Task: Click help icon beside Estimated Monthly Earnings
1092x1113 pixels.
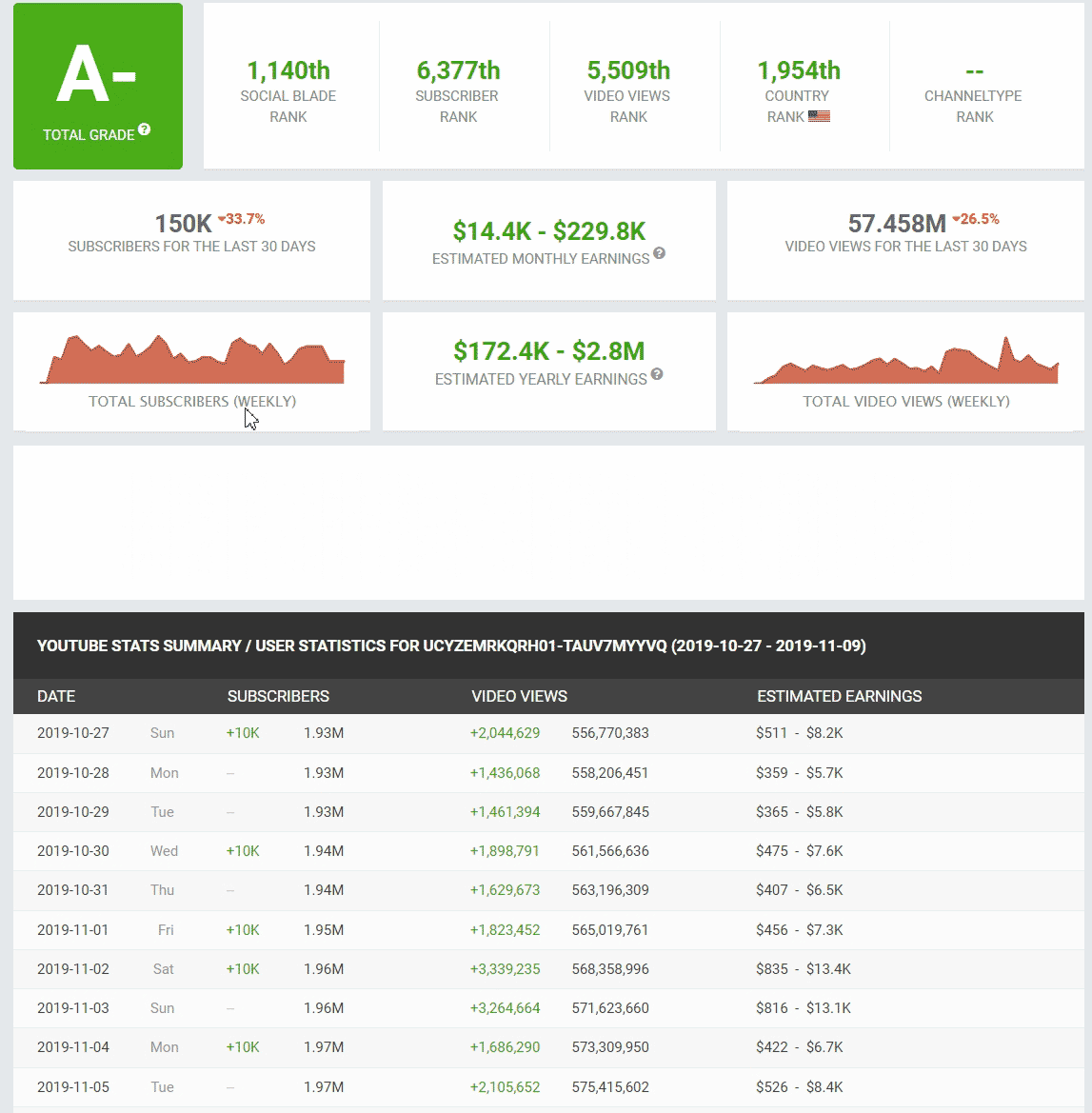Action: [x=659, y=253]
